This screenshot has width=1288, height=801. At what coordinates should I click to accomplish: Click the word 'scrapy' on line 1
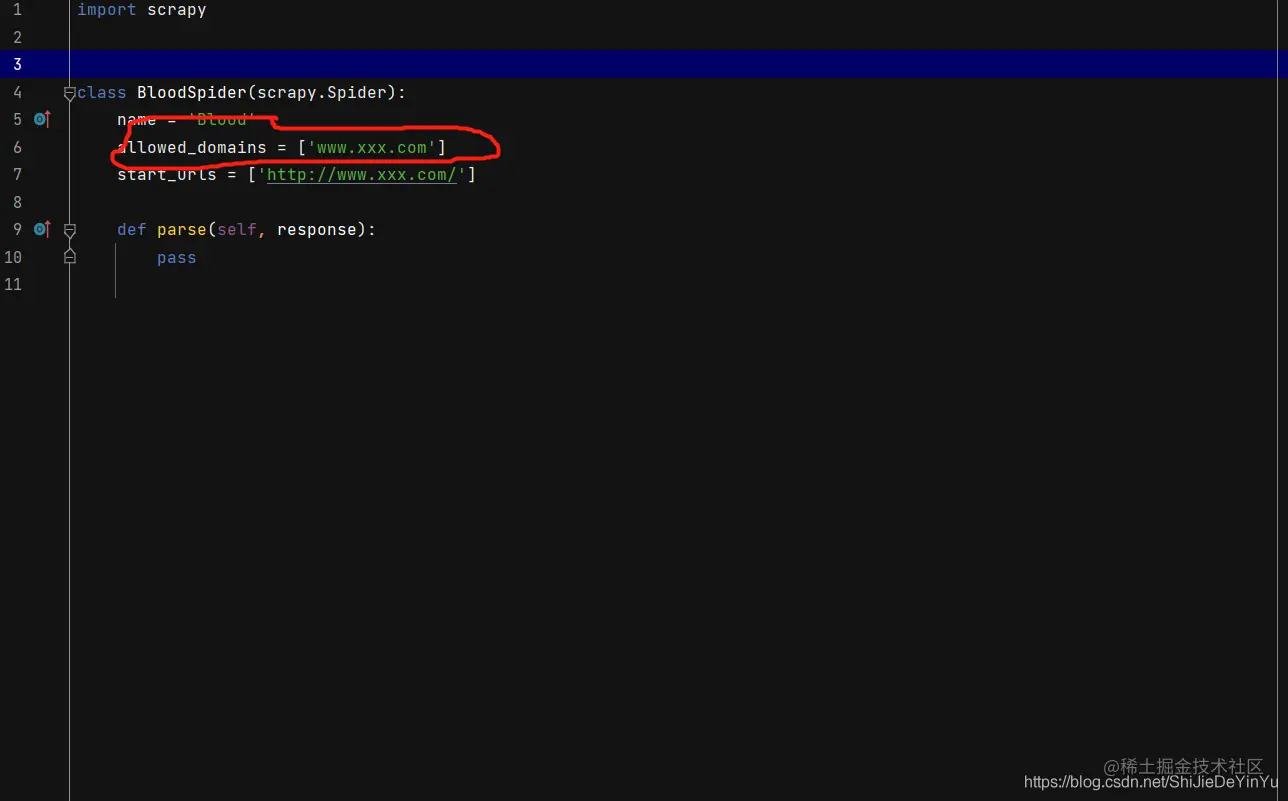pyautogui.click(x=177, y=10)
